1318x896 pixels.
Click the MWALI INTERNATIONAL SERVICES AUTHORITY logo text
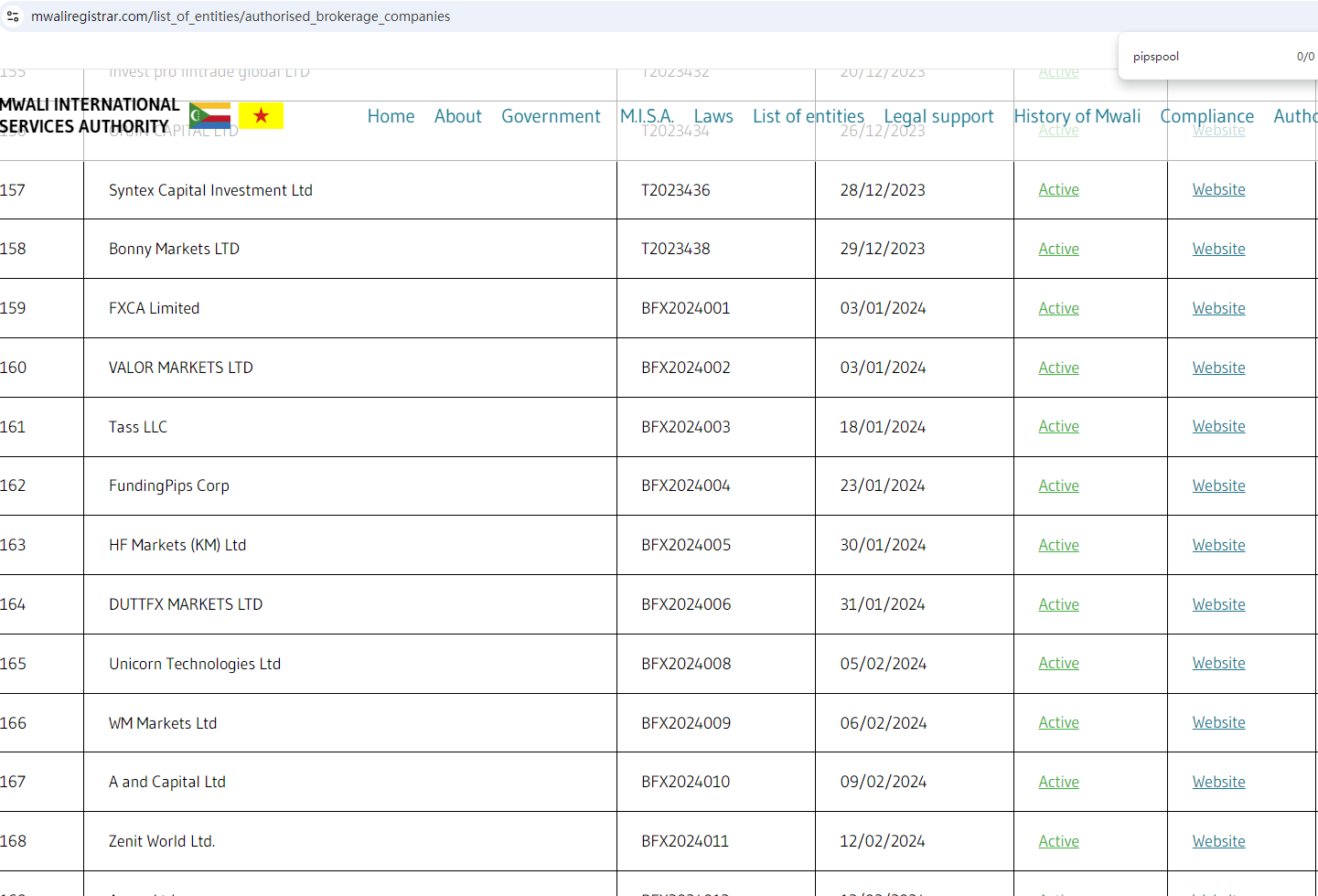tap(90, 115)
